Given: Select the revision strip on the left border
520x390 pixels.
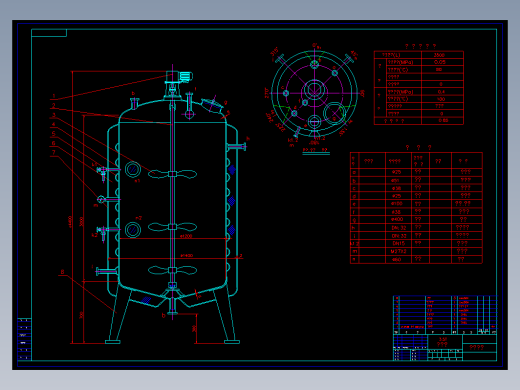Looking at the screenshot, I should (x=24, y=339).
